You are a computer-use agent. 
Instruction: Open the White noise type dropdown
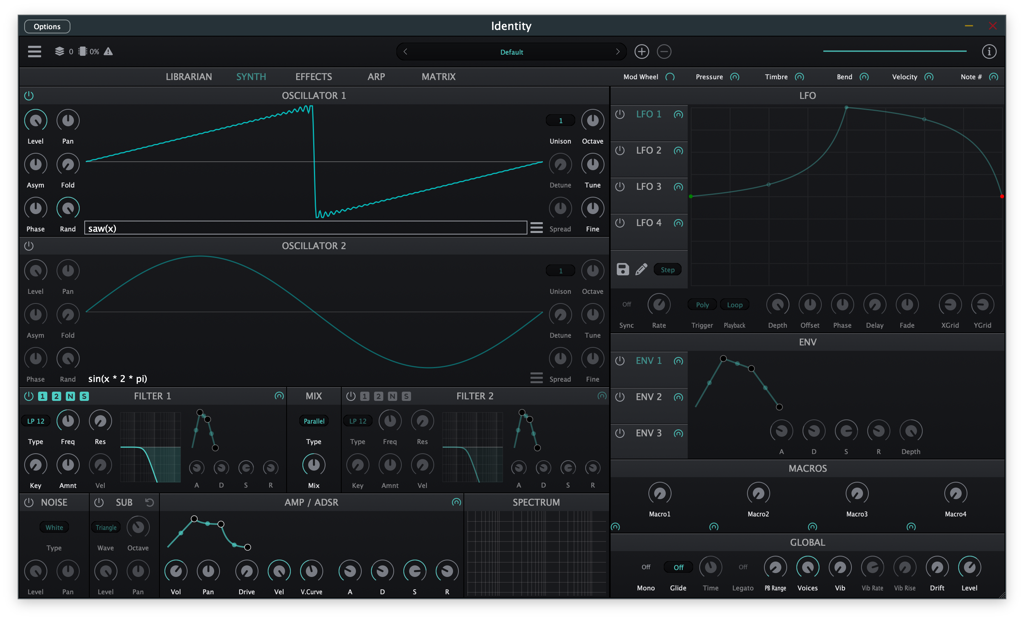[x=54, y=527]
